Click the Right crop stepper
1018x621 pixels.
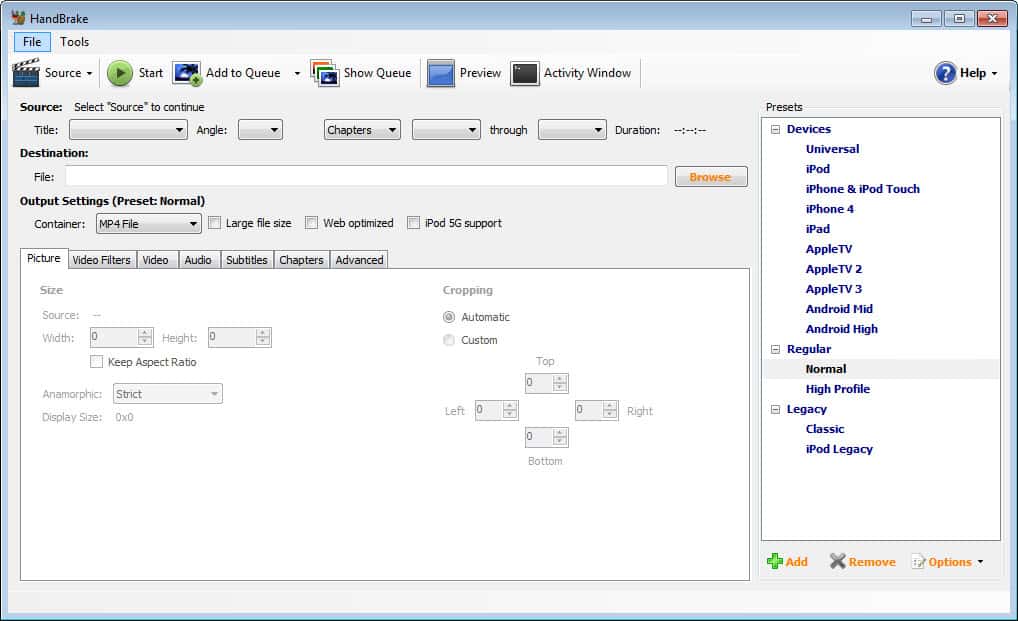[x=597, y=410]
